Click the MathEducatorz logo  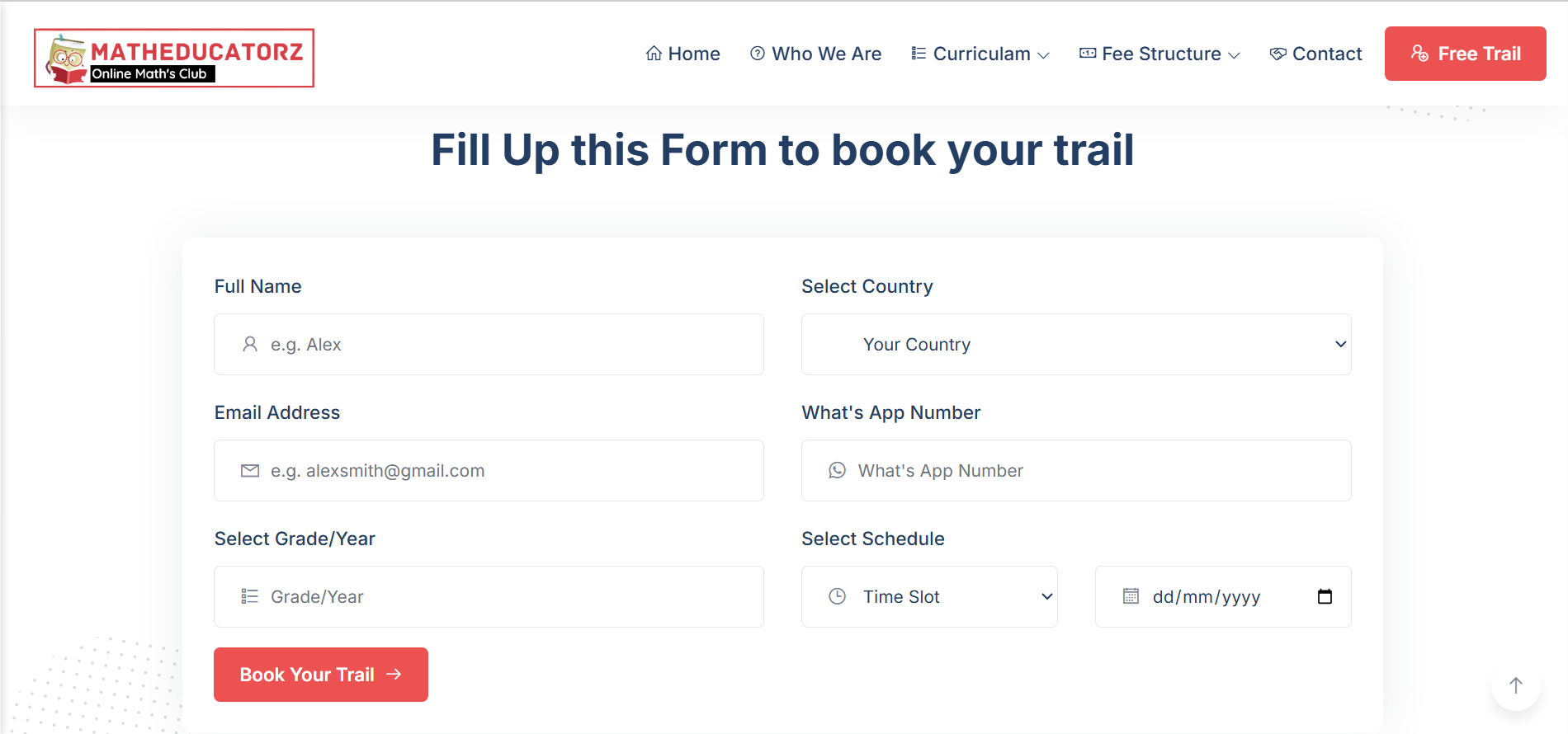[174, 59]
